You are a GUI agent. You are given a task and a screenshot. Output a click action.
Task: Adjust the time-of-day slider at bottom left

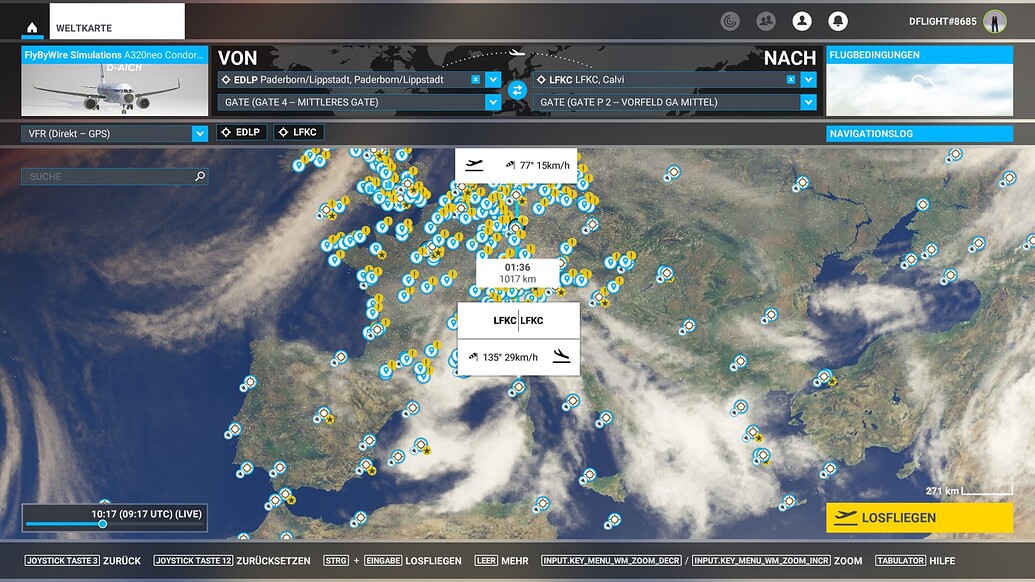point(103,523)
